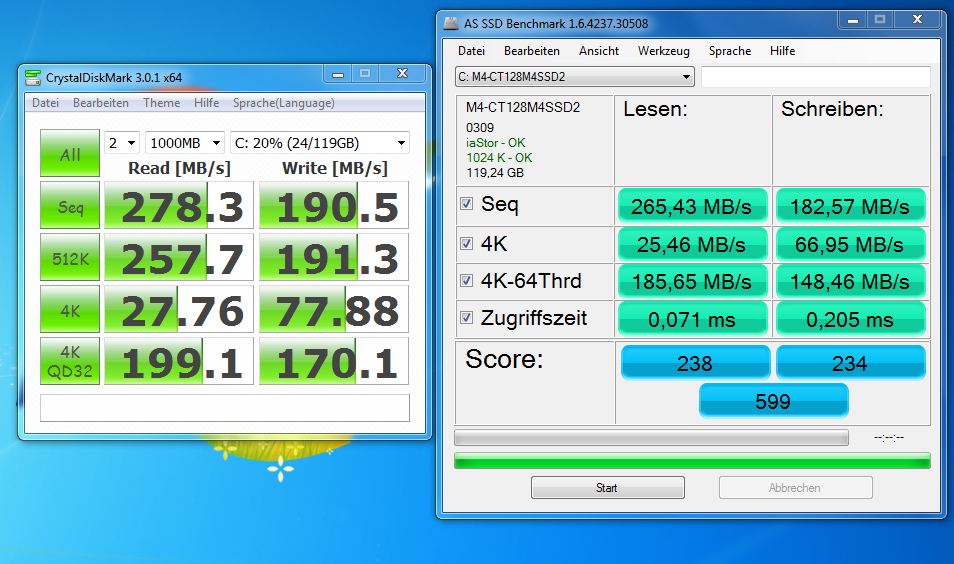Click the 185,65 MB/s 4K-64Thrd read value

tap(692, 281)
